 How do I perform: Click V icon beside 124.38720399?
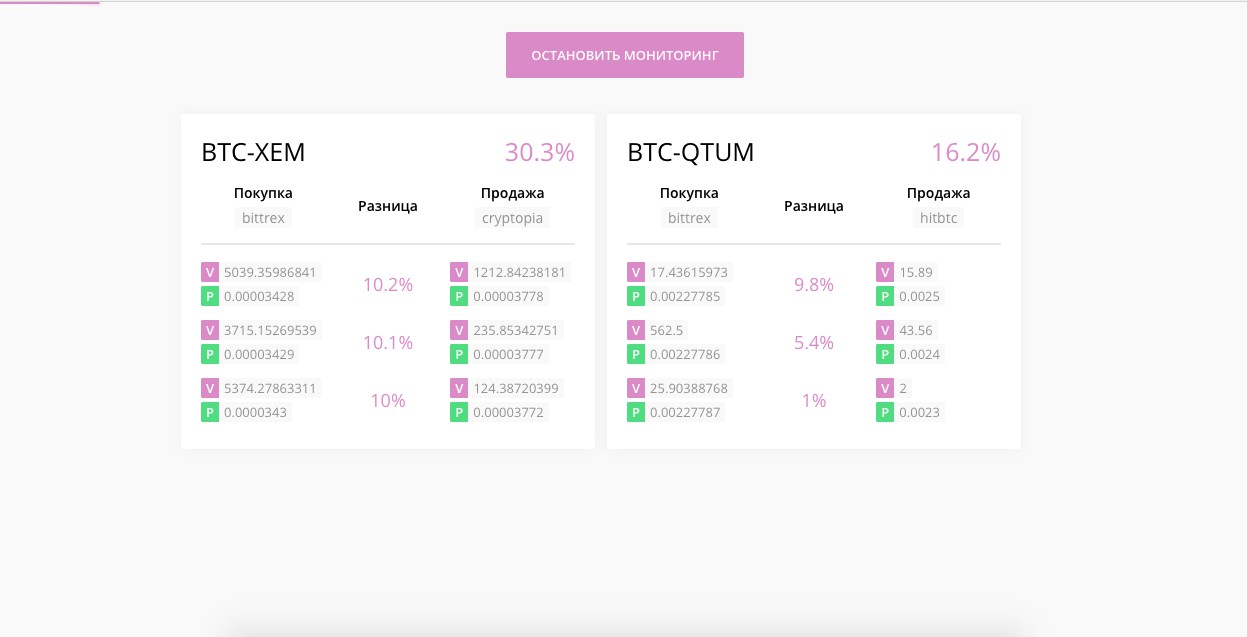point(459,388)
